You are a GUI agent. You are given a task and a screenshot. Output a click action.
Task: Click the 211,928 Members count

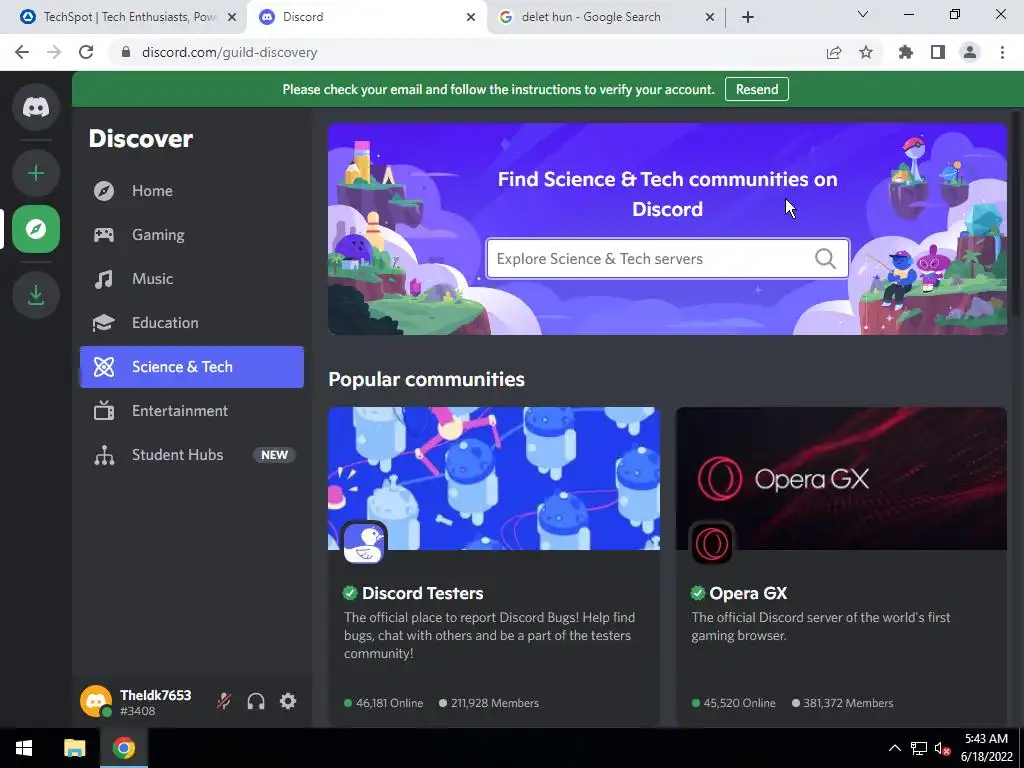(x=494, y=703)
